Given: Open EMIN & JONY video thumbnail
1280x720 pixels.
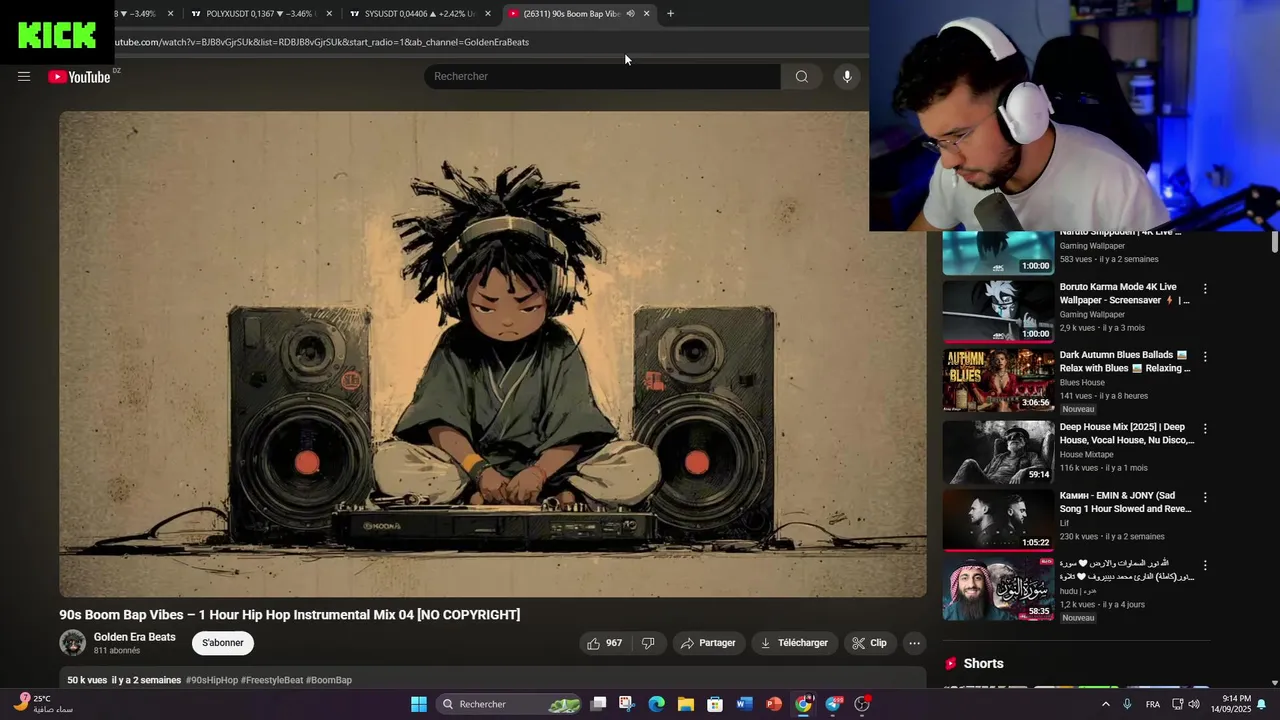Looking at the screenshot, I should [998, 520].
